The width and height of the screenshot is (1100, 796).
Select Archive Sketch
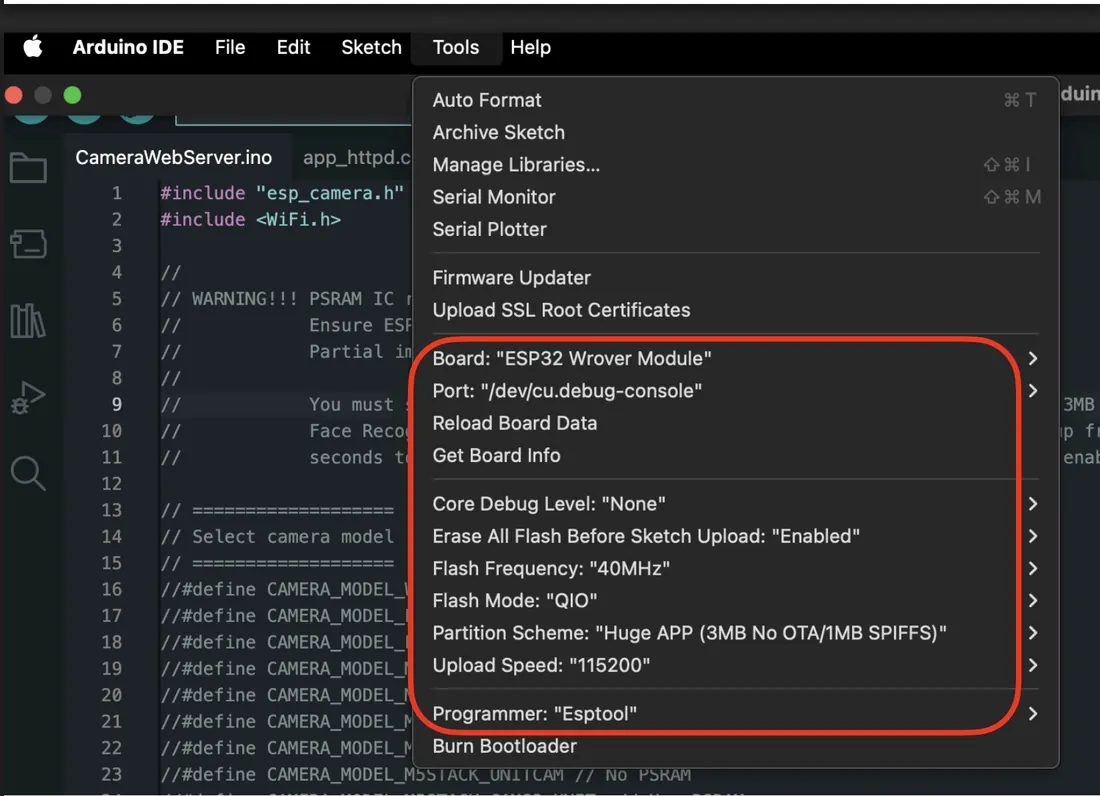735,133
